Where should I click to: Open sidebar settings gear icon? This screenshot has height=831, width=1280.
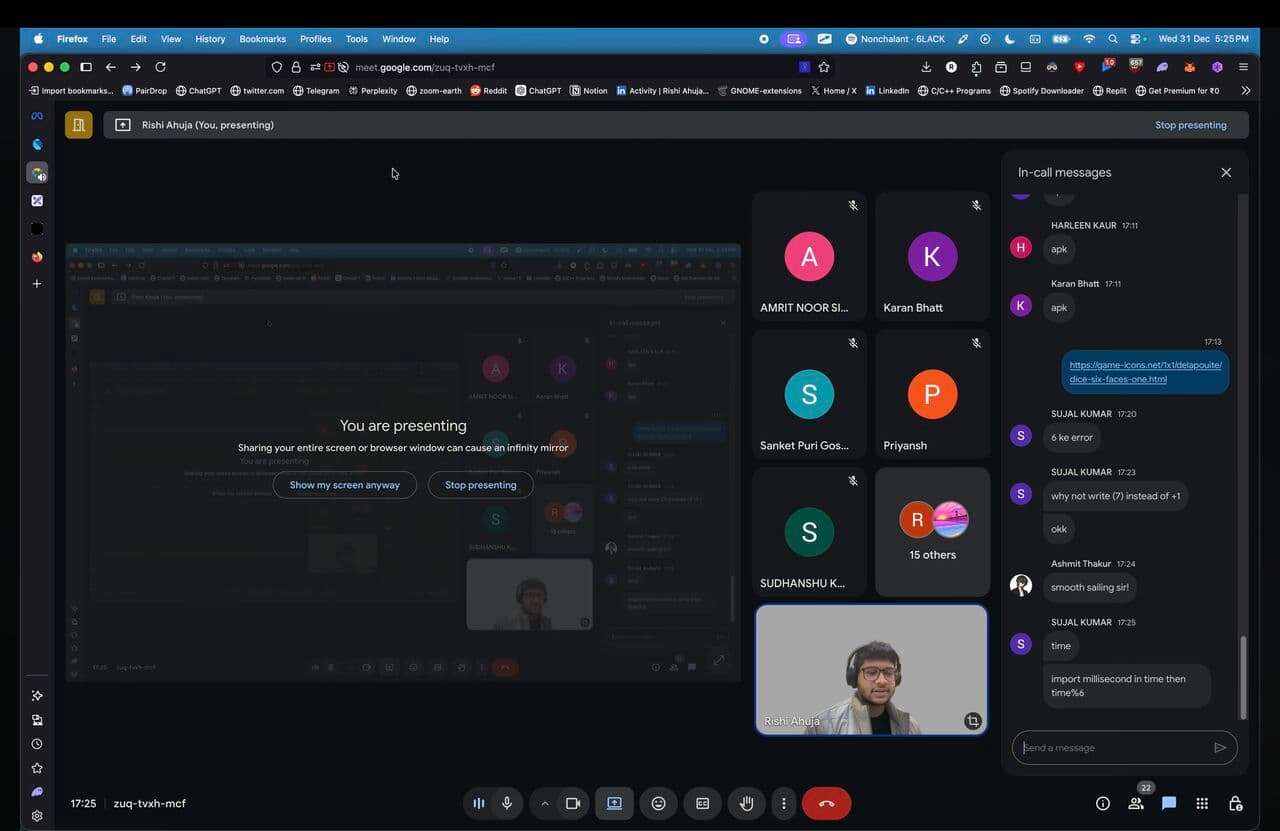pos(37,816)
